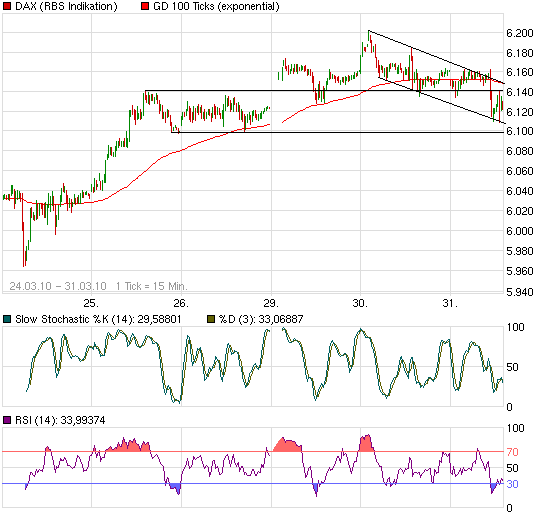Click the '31.' date axis label

[x=450, y=303]
